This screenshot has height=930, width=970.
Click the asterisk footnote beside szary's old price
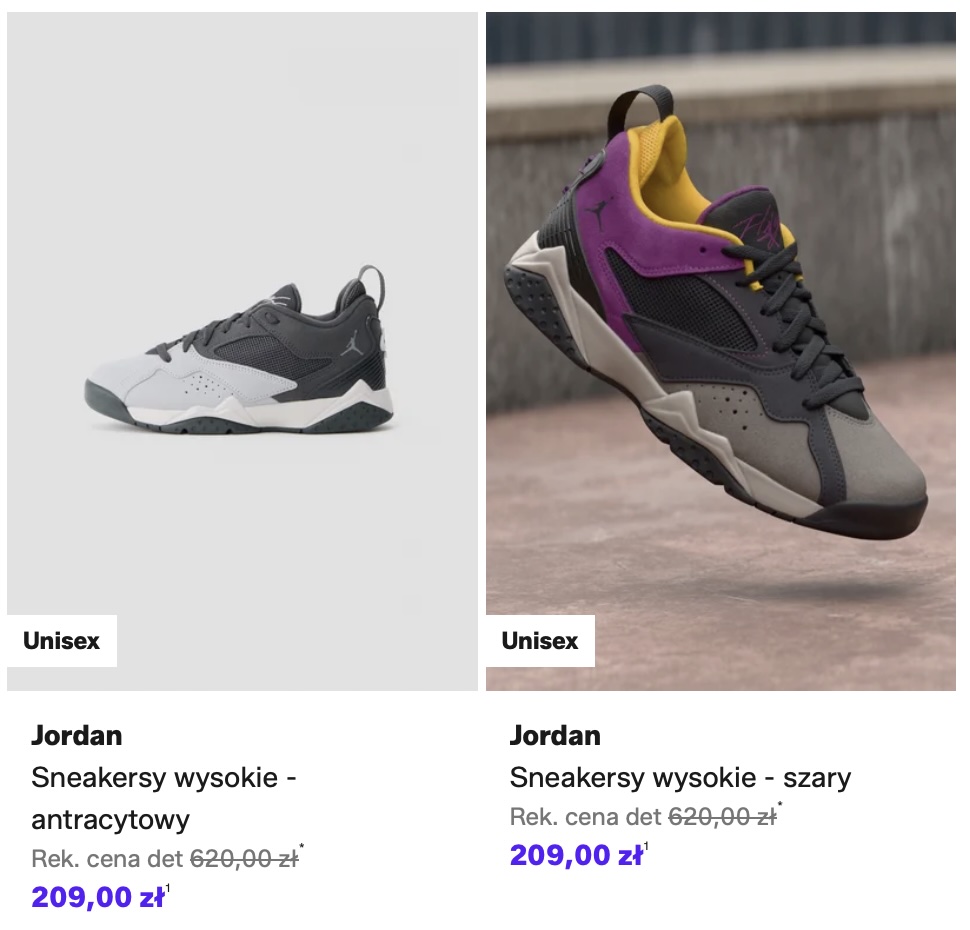pyautogui.click(x=780, y=807)
